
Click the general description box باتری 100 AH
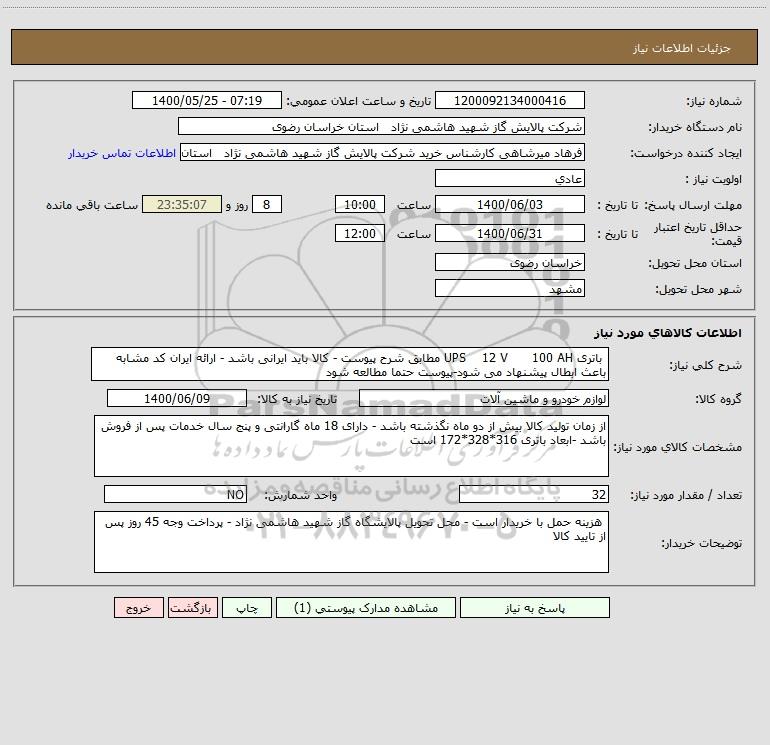[350, 364]
